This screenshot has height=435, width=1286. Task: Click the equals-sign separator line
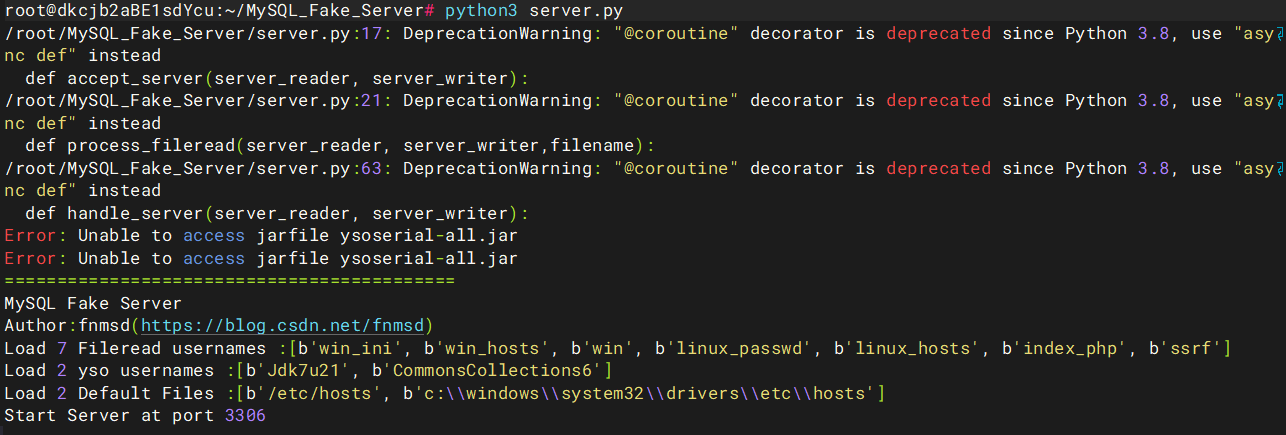229,281
